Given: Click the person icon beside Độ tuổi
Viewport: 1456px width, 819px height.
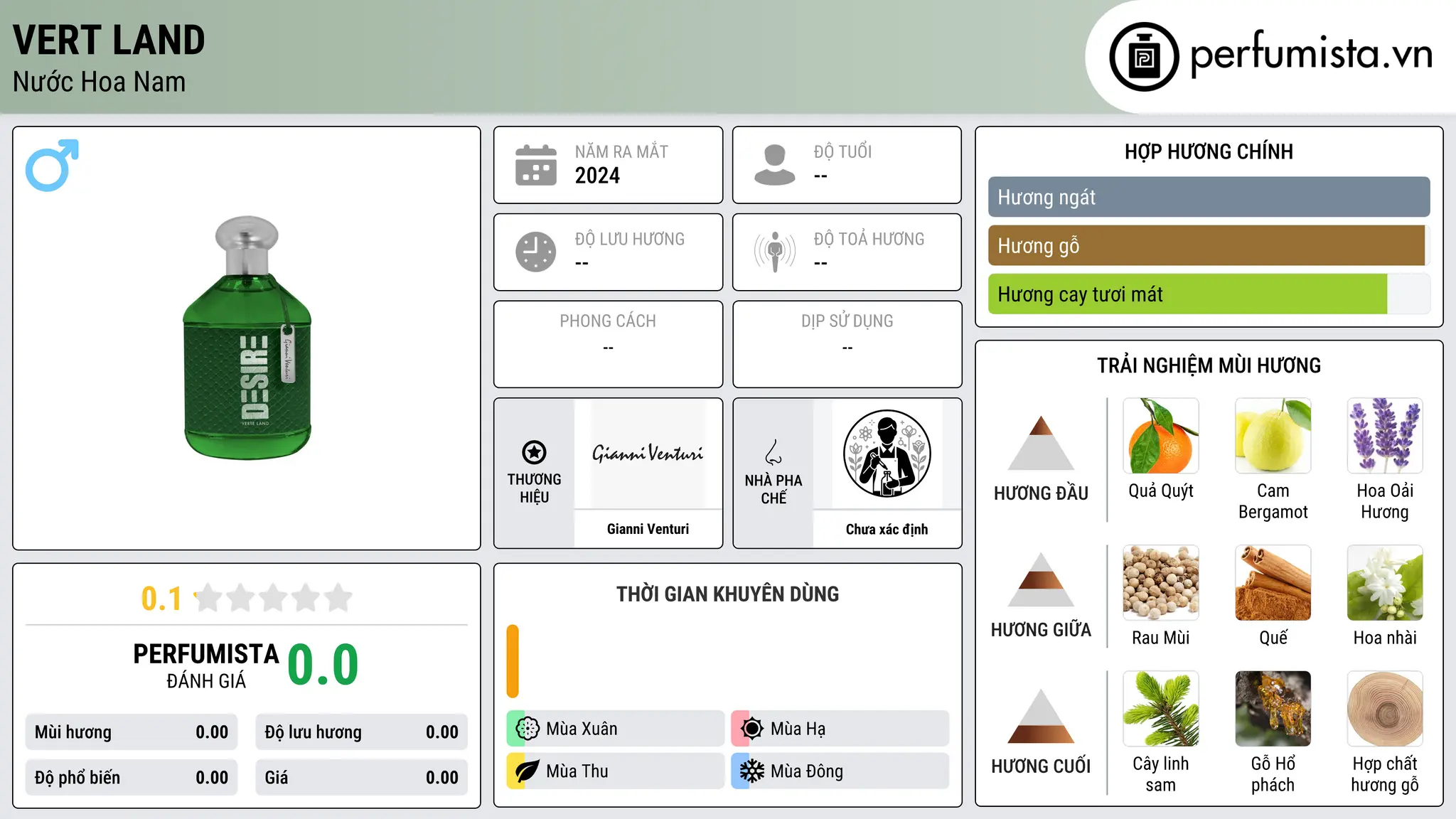Looking at the screenshot, I should tap(775, 165).
